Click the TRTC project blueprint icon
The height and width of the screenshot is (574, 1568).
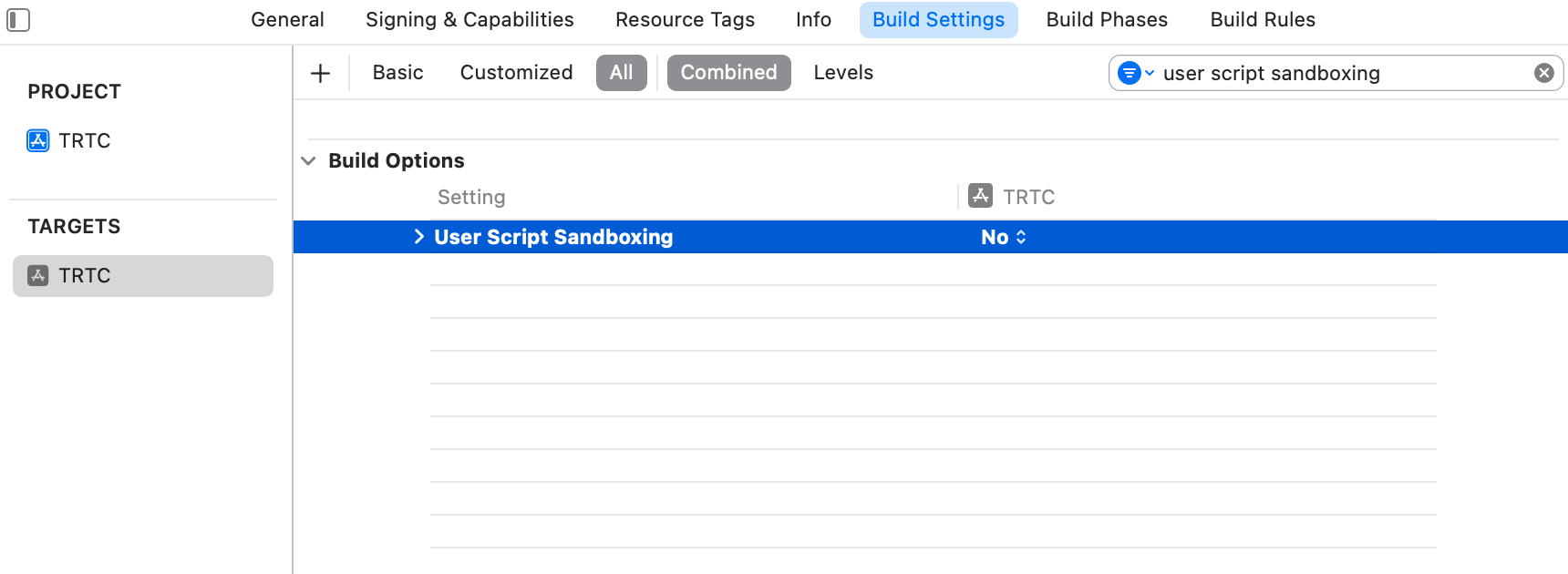(38, 140)
